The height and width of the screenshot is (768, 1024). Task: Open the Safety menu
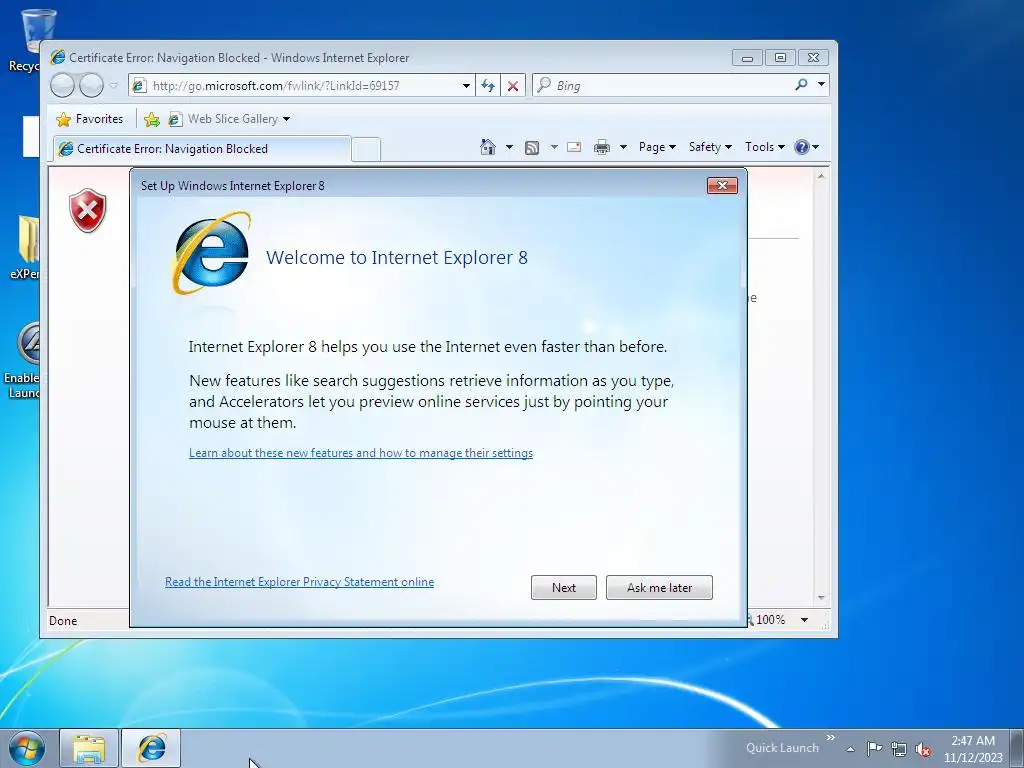point(710,147)
